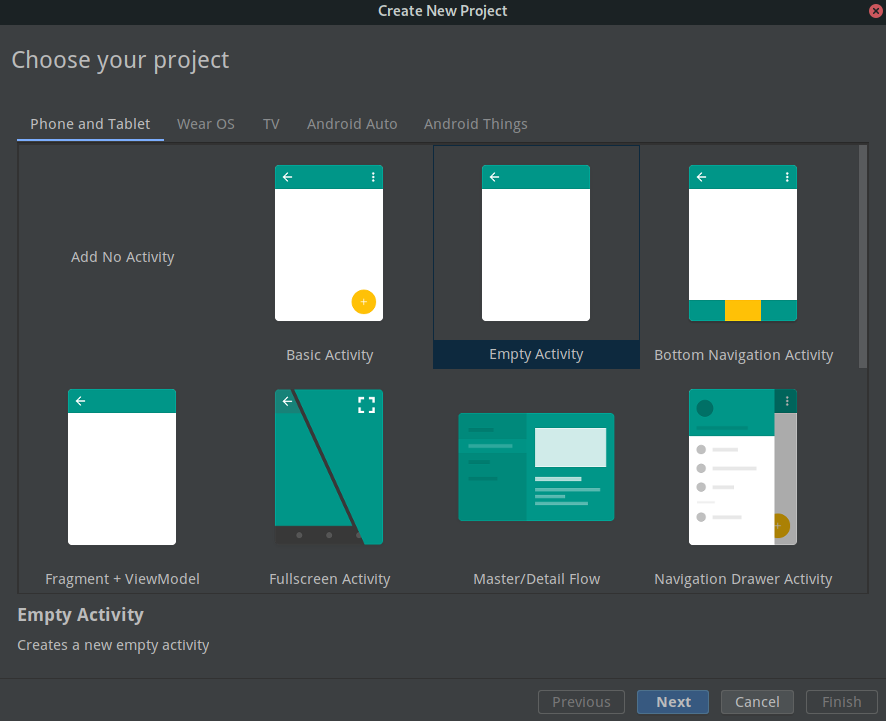Choose the Bottom Navigation Activity thumbnail
Viewport: 886px width, 721px height.
[x=742, y=243]
